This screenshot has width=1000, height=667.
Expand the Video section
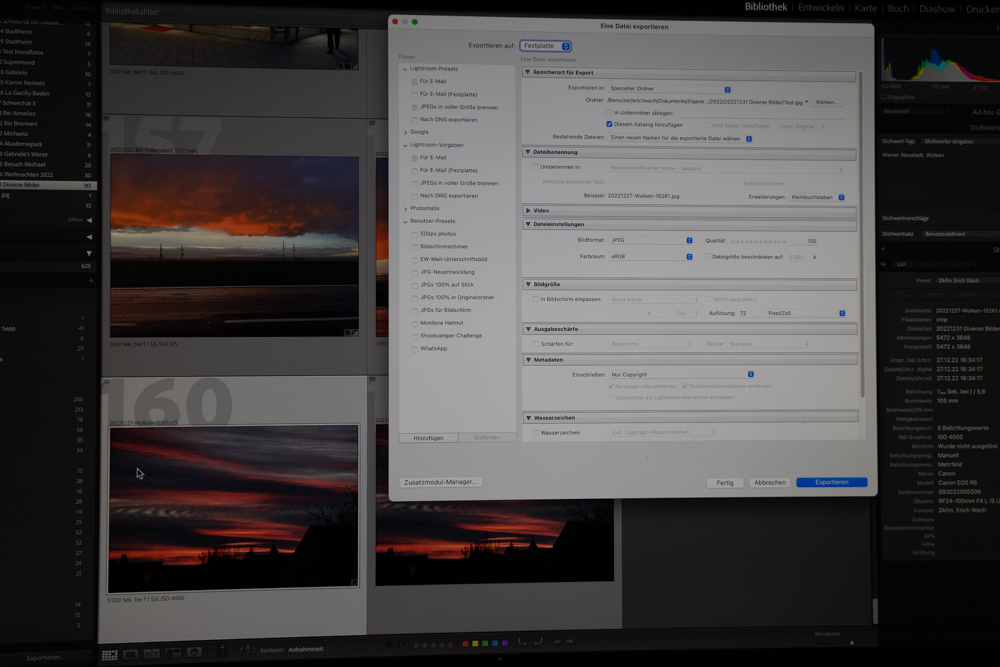click(x=528, y=210)
